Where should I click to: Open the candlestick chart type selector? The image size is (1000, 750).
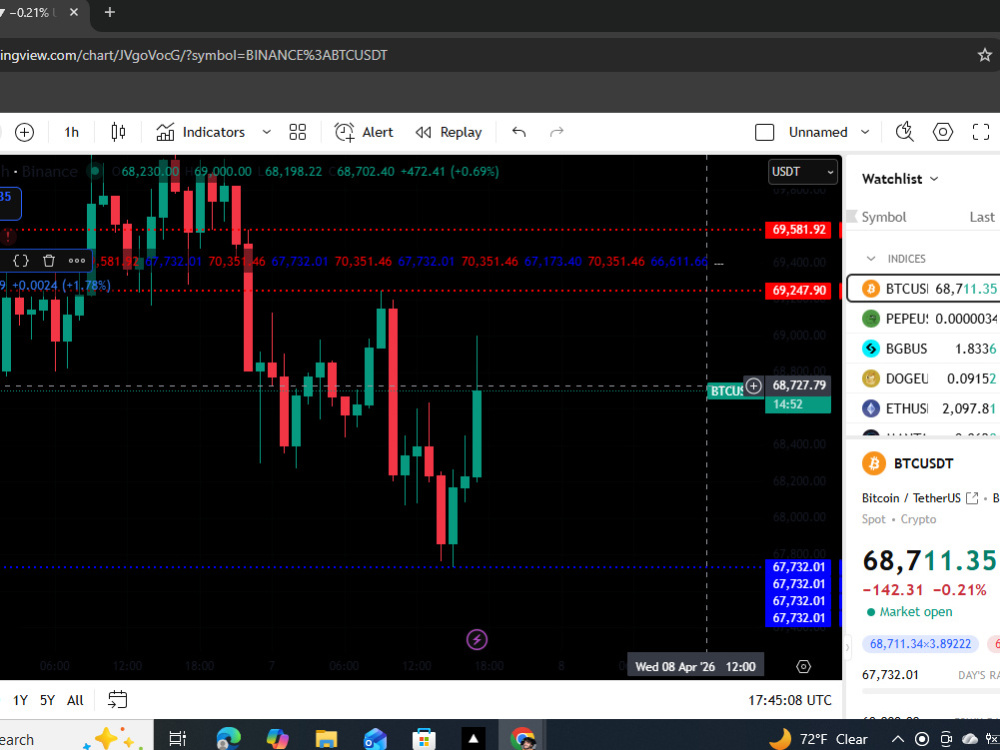pyautogui.click(x=118, y=132)
